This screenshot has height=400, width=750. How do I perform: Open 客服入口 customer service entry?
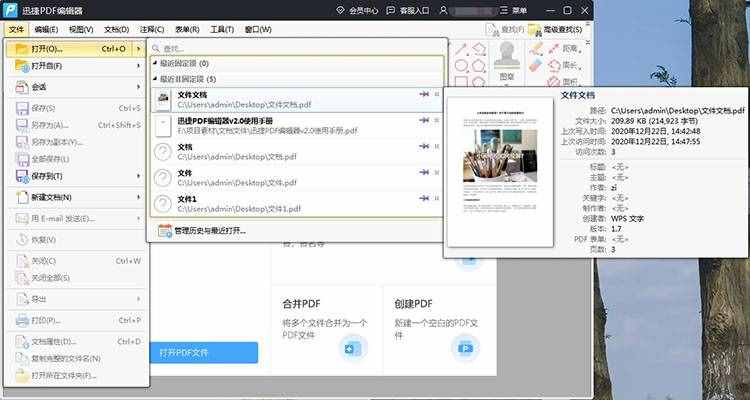pos(408,10)
